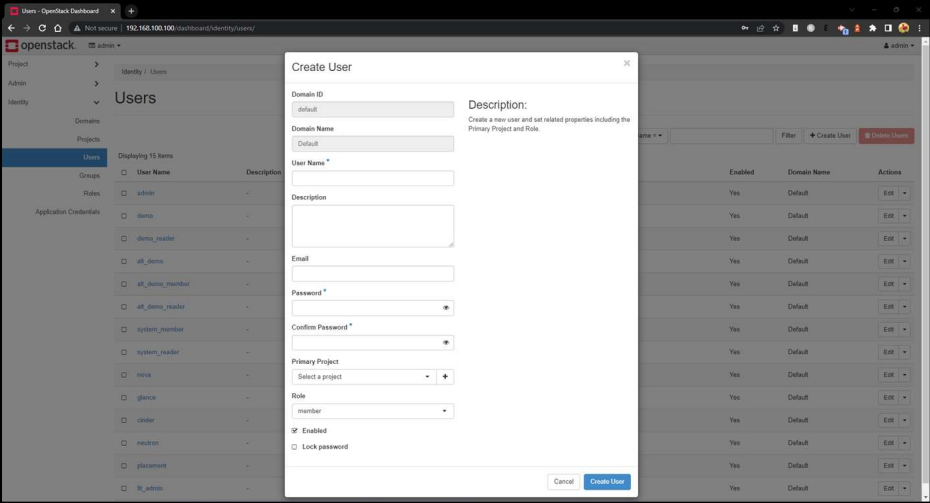The height and width of the screenshot is (503, 930).
Task: Open the admin user menu at top right
Action: click(x=899, y=46)
